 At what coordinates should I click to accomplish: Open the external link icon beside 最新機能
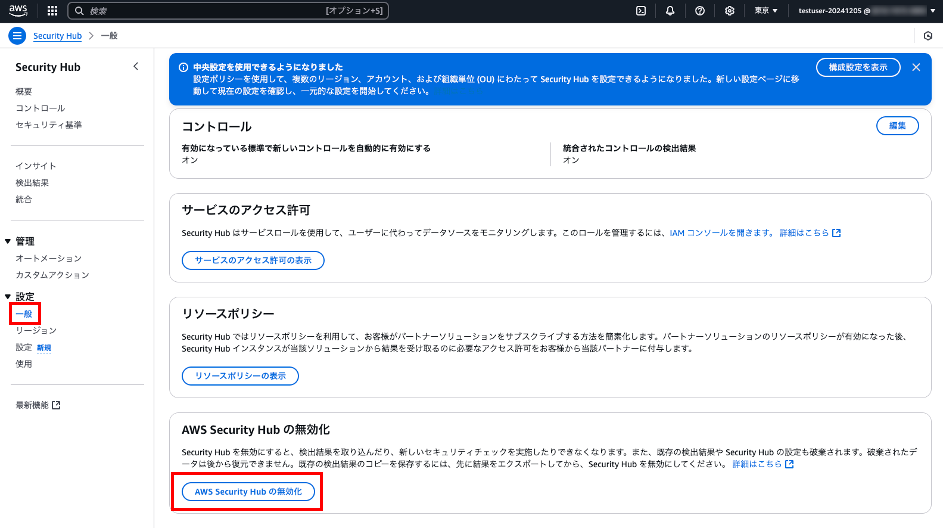56,405
